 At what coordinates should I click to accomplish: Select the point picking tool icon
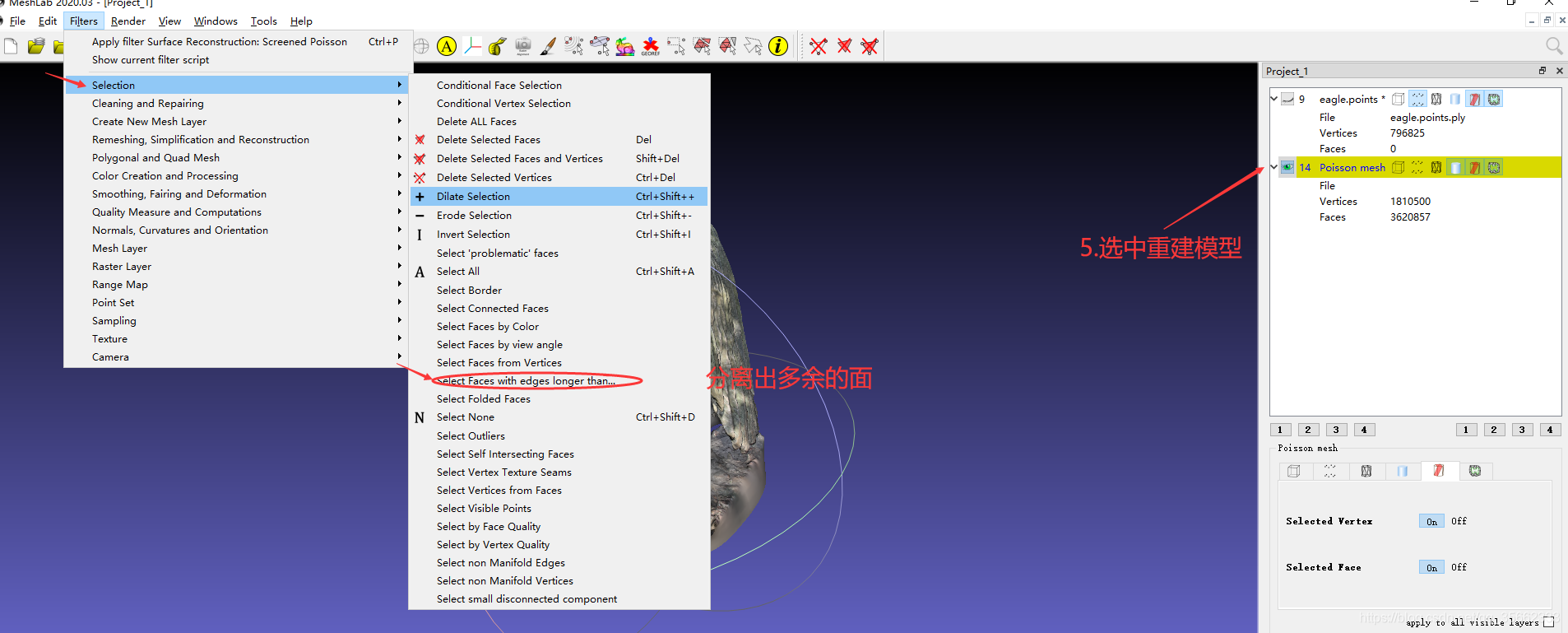pos(574,46)
